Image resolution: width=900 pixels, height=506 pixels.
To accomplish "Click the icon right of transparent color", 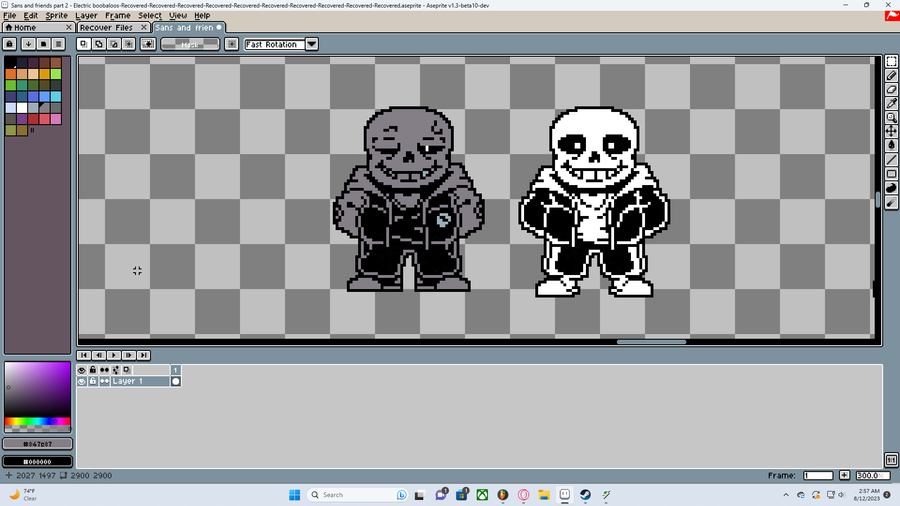I will tap(231, 44).
